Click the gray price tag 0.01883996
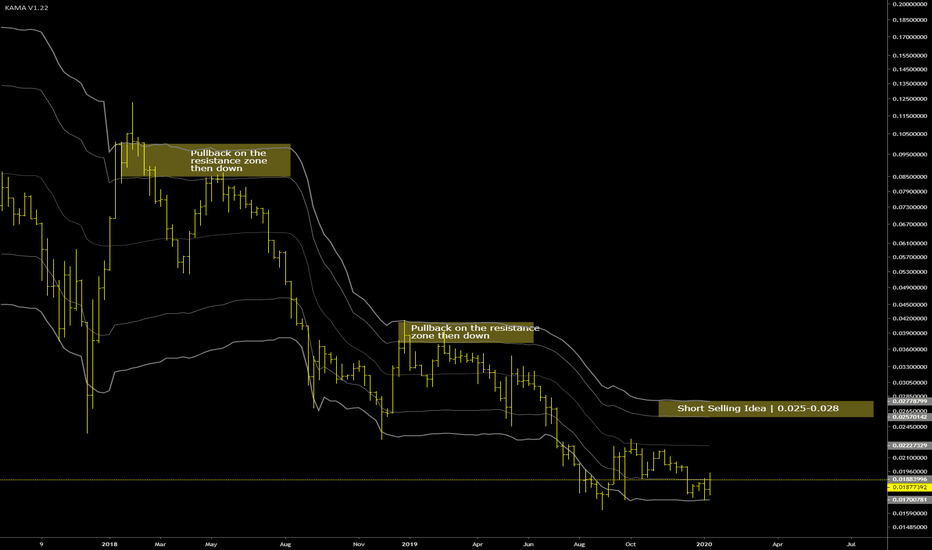 tap(908, 479)
